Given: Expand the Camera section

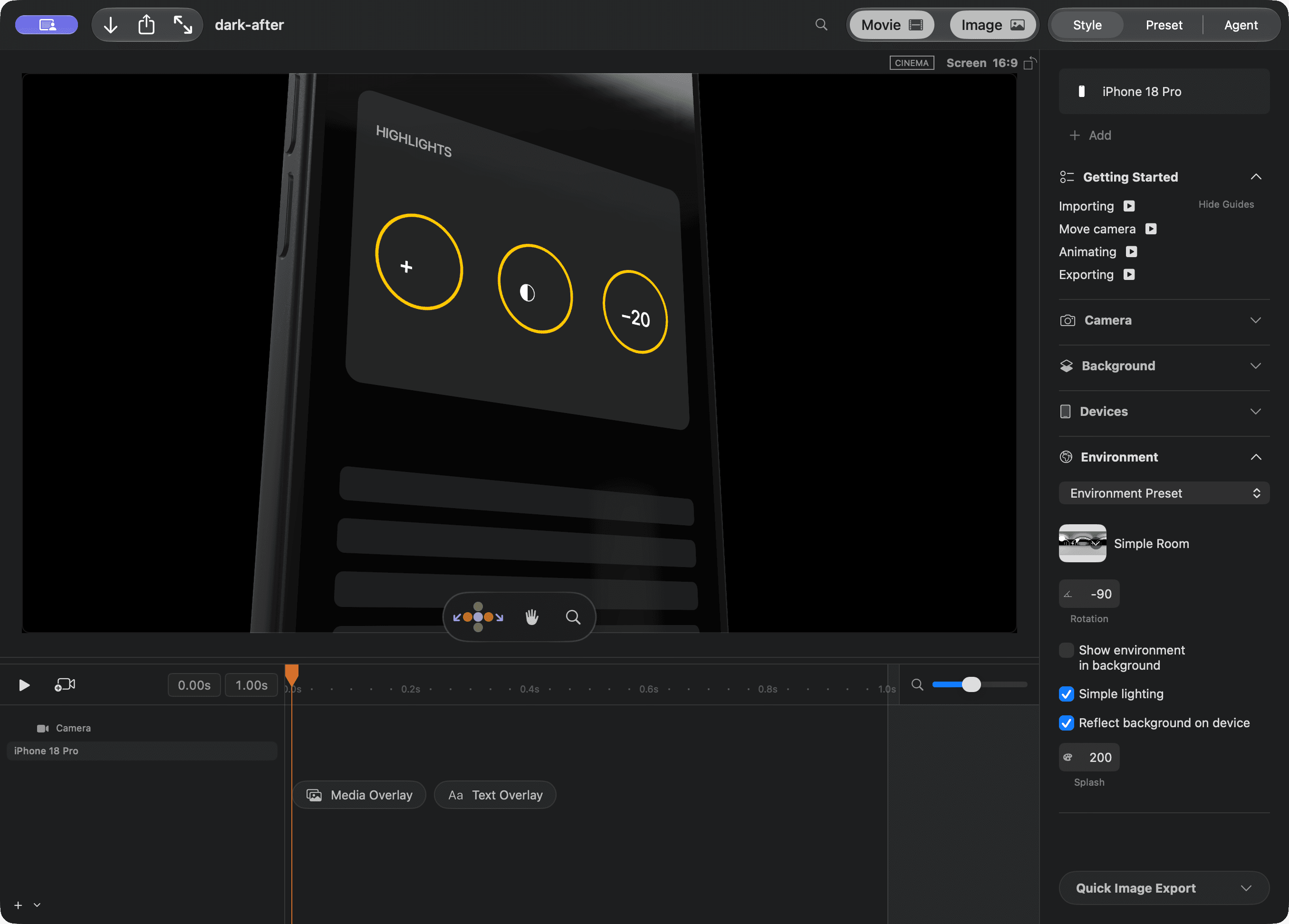Looking at the screenshot, I should (x=1164, y=320).
